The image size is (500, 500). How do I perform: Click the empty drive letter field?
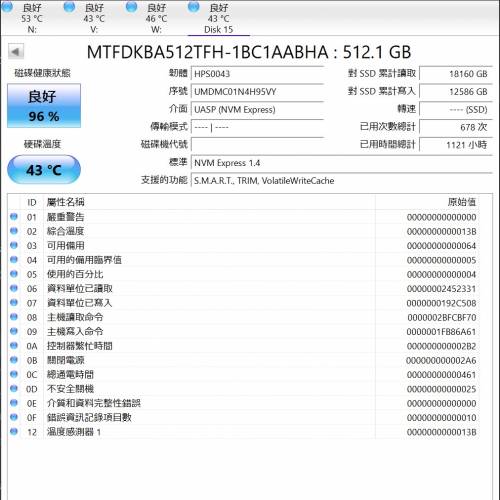point(257,145)
